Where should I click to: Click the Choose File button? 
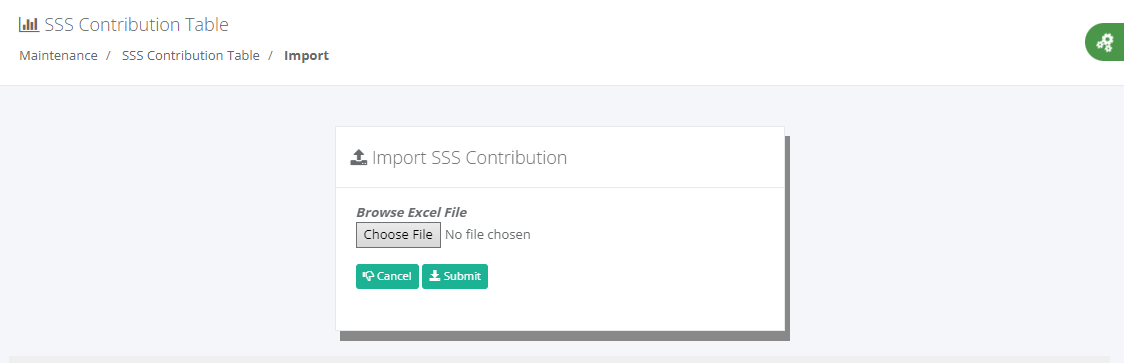pos(398,235)
